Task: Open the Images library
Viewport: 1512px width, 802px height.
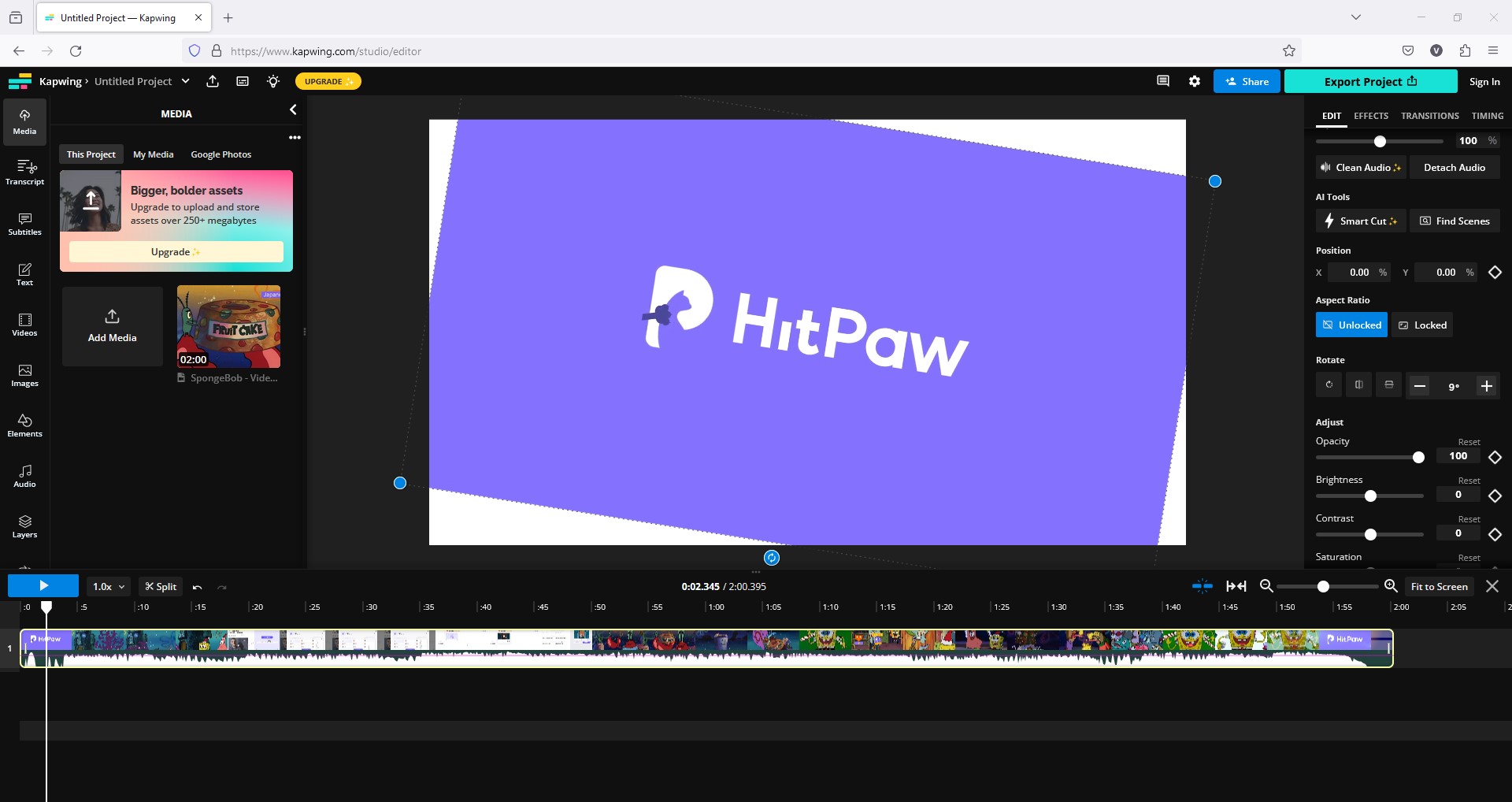Action: coord(24,374)
